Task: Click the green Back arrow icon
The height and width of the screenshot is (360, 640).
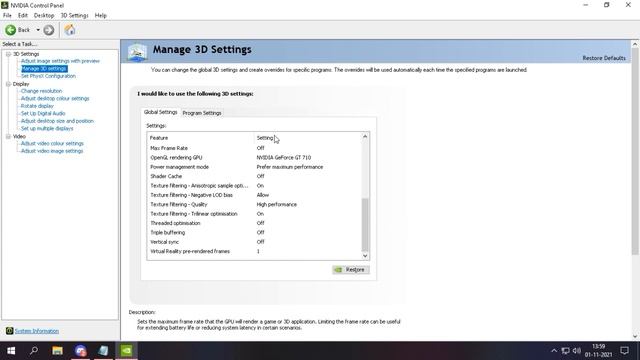Action: (11, 30)
